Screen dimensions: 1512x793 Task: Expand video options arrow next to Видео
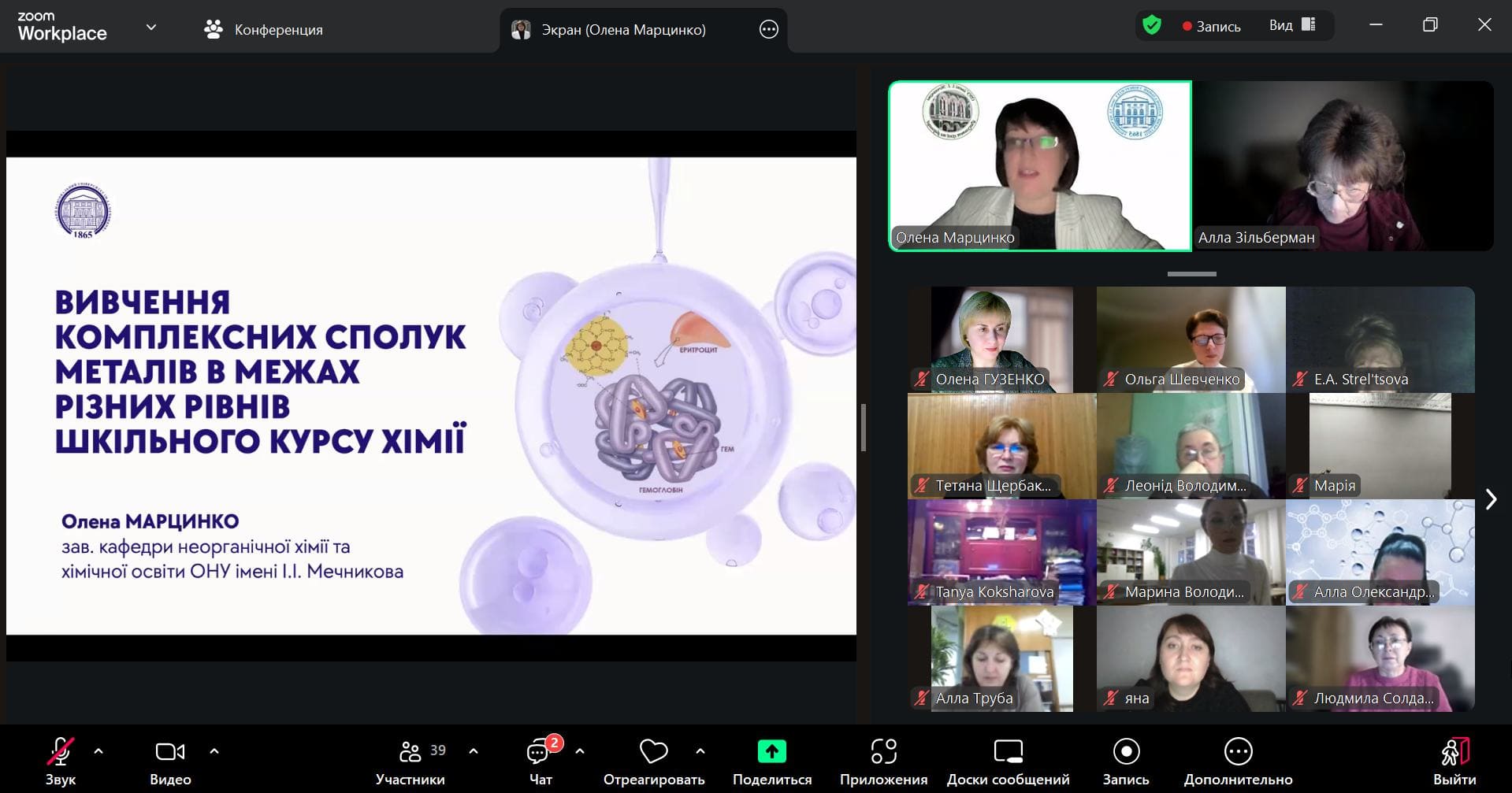coord(214,751)
